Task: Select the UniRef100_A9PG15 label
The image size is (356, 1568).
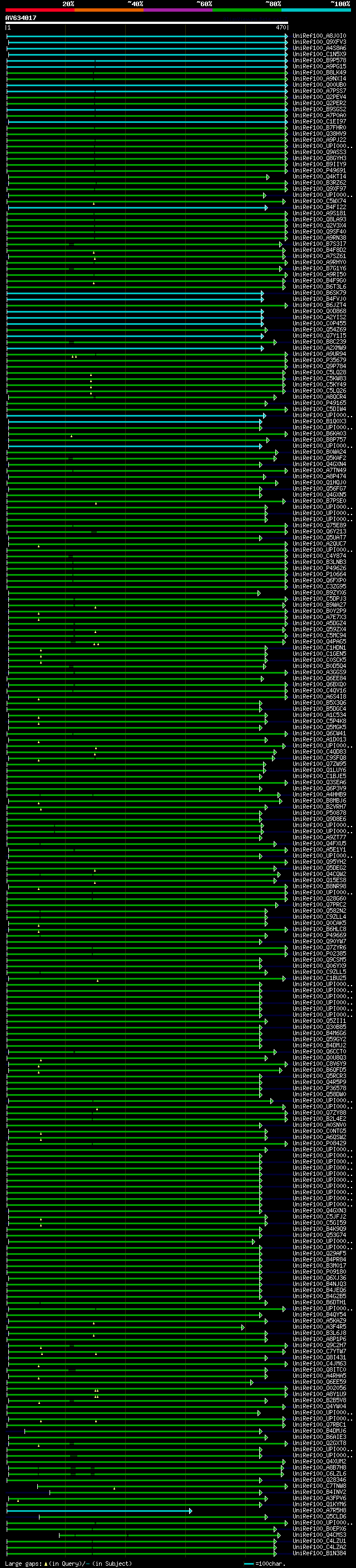Action: click(x=319, y=66)
